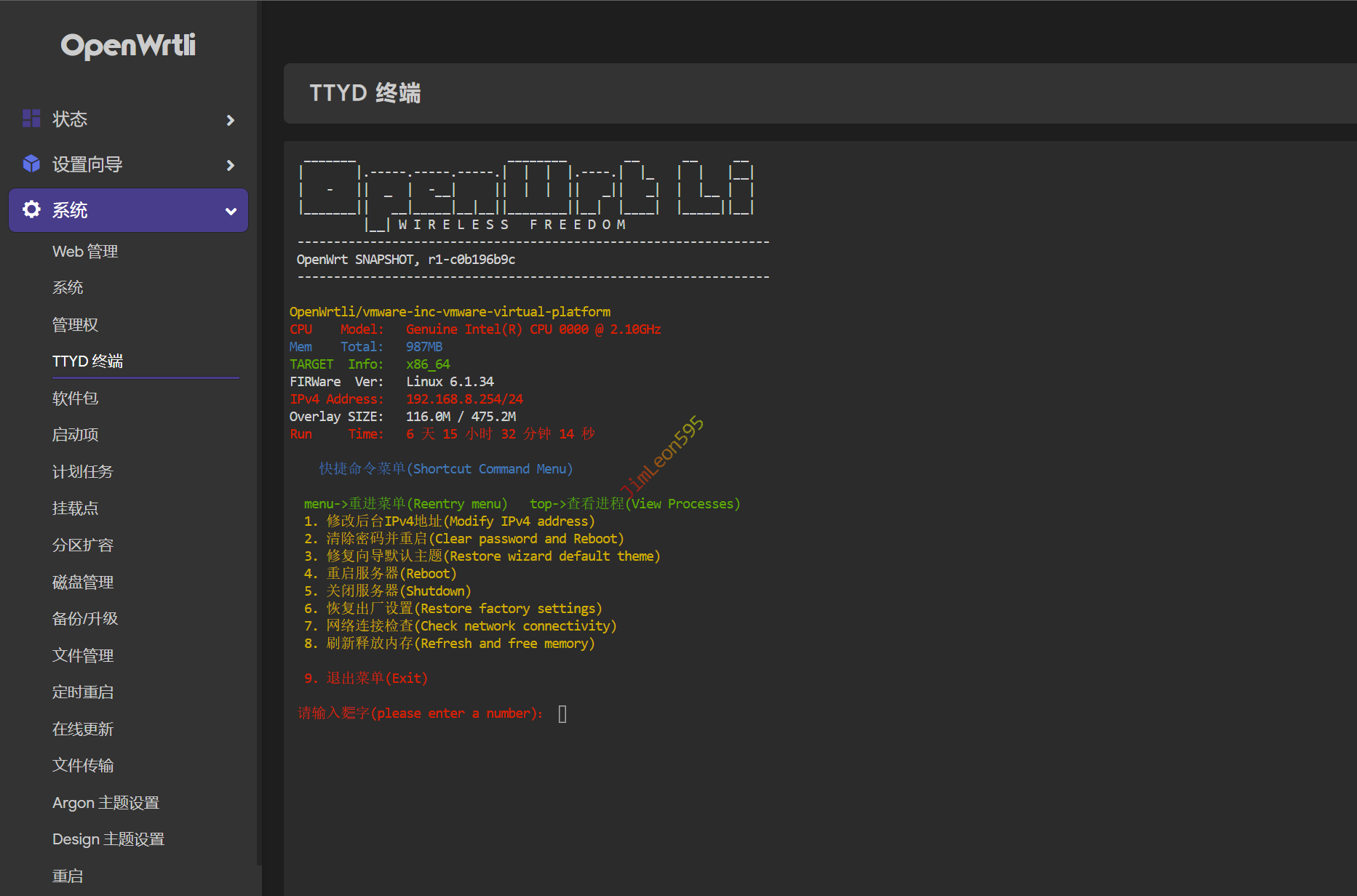Open the 系统 submenu item
The height and width of the screenshot is (896, 1357).
(68, 288)
